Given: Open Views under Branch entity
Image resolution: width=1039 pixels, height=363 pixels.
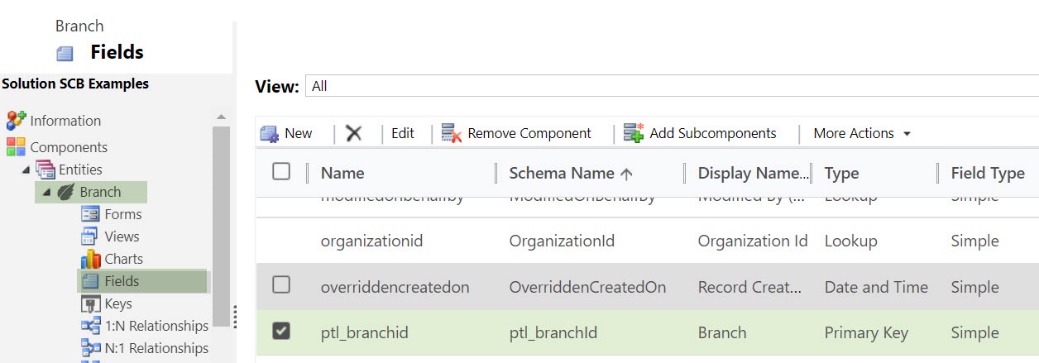Looking at the screenshot, I should 122,236.
